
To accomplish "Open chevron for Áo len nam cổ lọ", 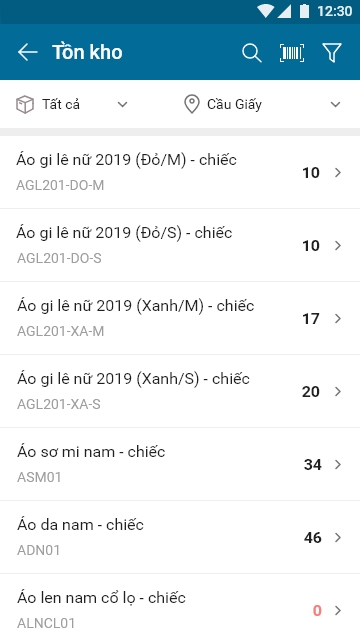I will [x=338, y=610].
